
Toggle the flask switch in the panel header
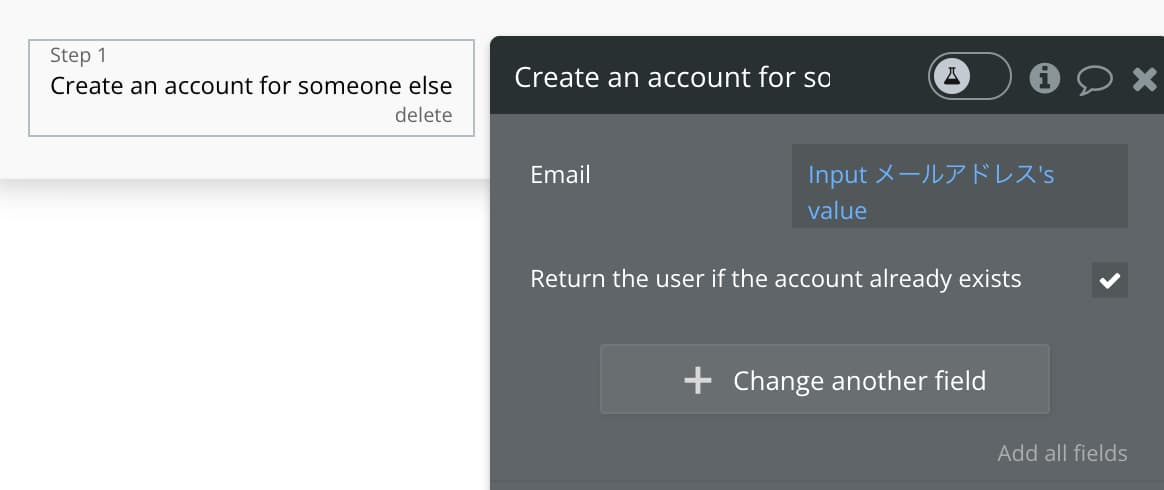[x=970, y=76]
